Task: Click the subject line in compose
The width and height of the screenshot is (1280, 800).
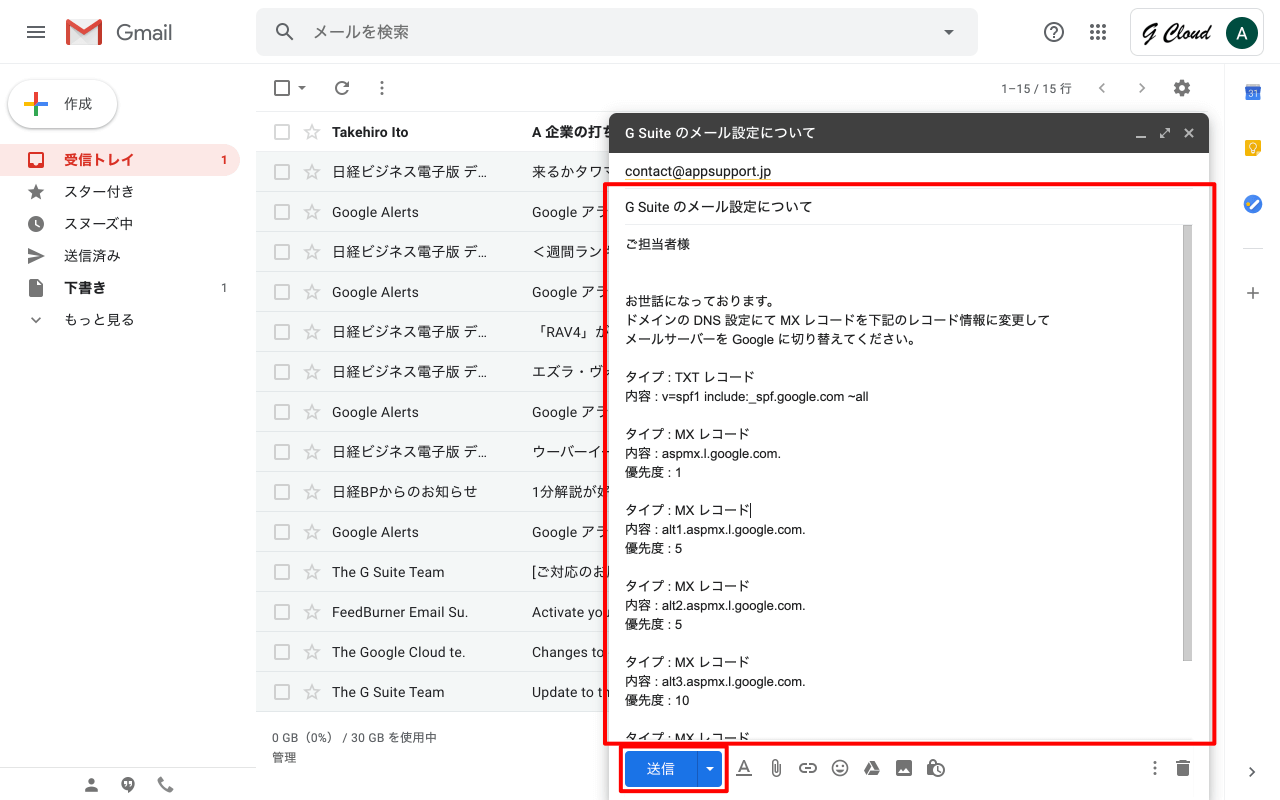Action: 909,207
